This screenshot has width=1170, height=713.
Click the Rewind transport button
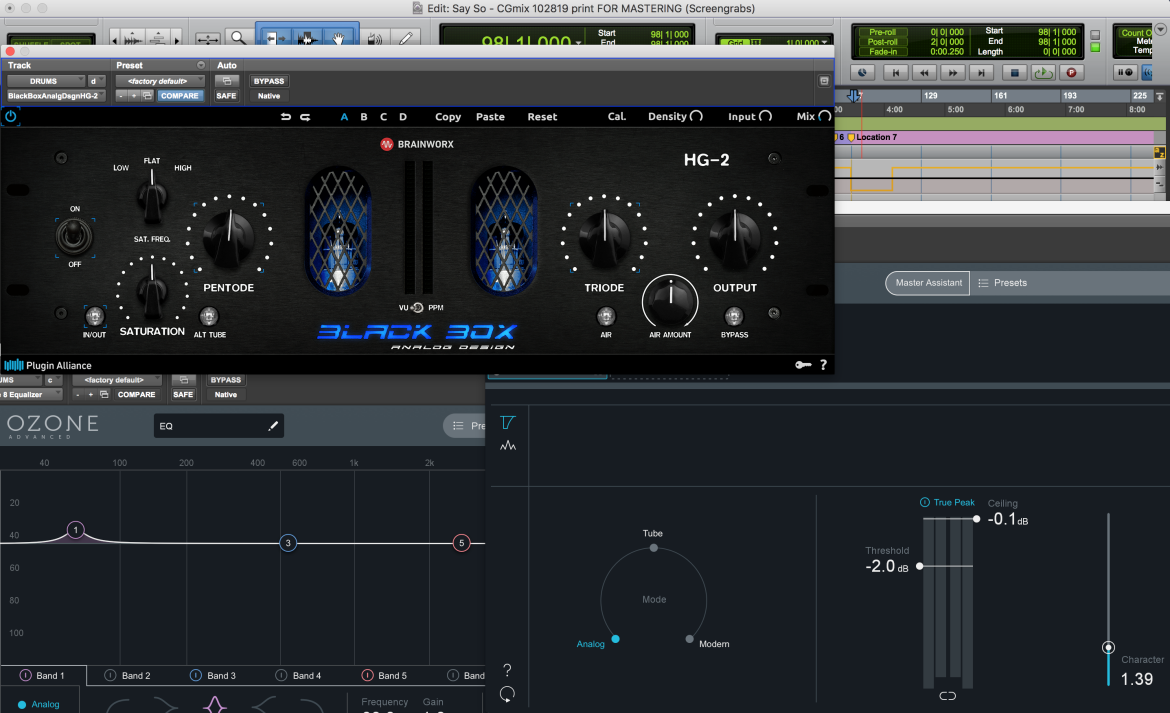[x=925, y=72]
